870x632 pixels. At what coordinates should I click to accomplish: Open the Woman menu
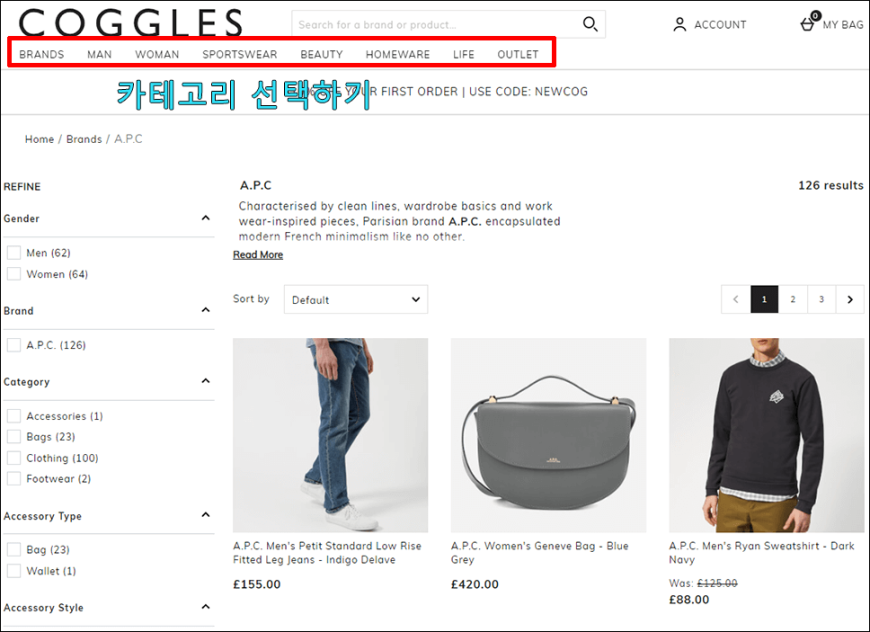(x=157, y=54)
